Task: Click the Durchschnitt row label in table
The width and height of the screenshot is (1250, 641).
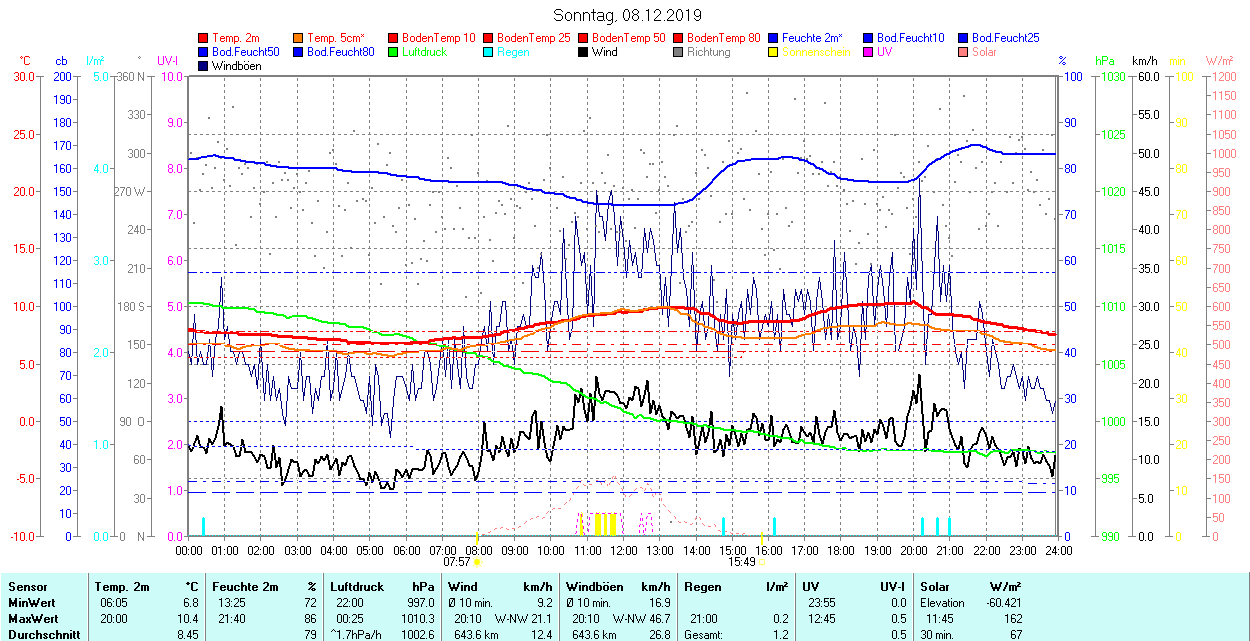Action: click(43, 634)
